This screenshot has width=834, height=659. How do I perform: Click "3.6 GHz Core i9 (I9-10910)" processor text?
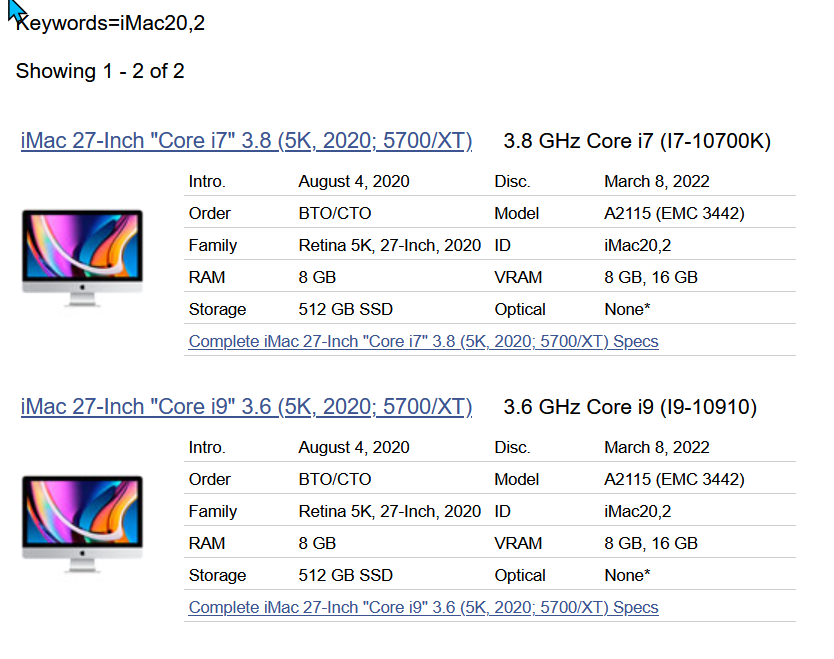630,407
